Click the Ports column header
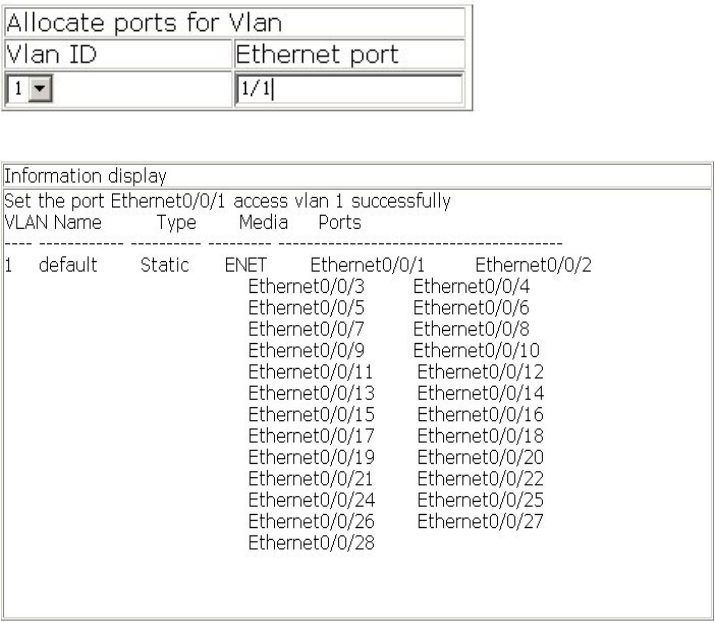The width and height of the screenshot is (715, 622). pos(339,220)
